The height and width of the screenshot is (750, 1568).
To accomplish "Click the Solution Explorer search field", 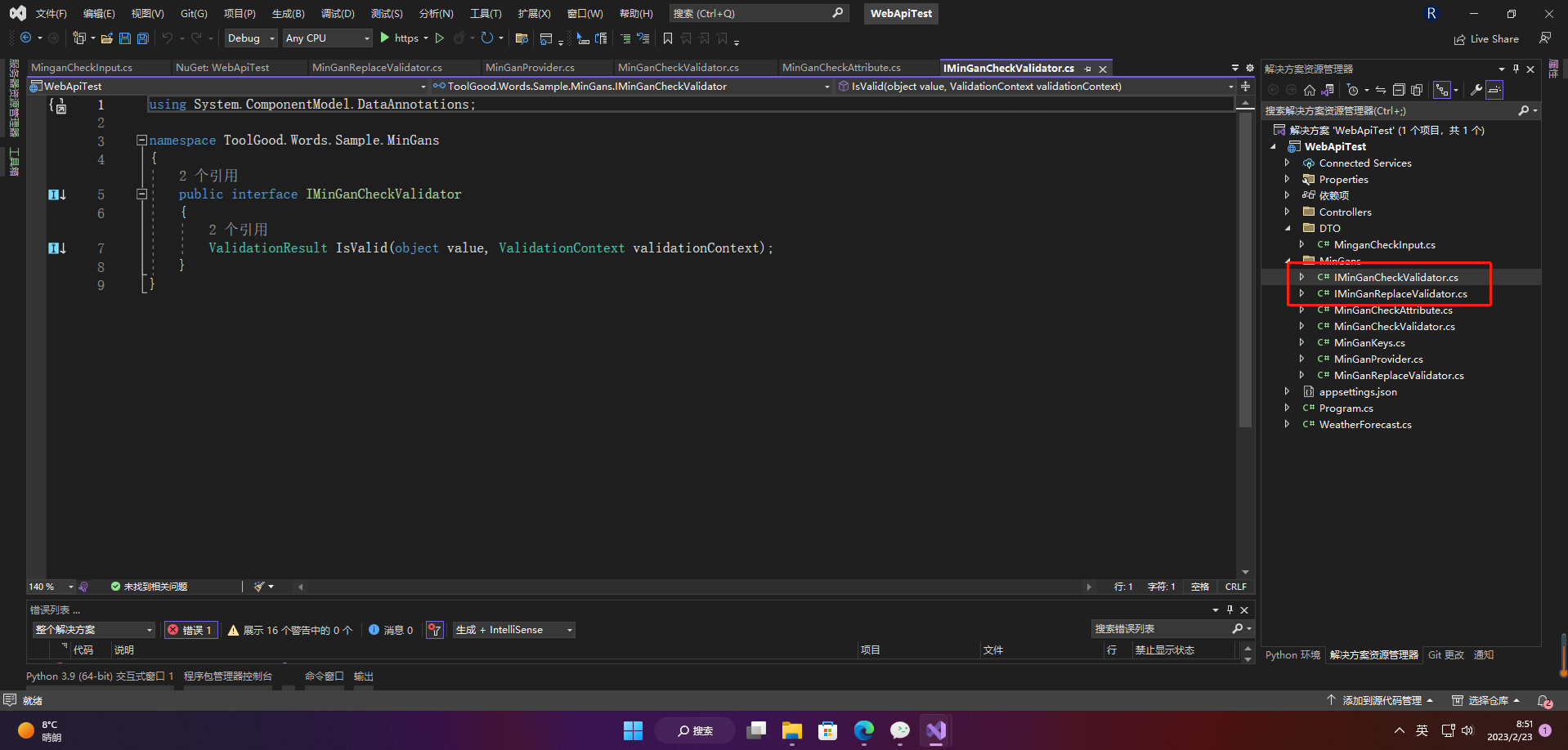I will click(1401, 111).
